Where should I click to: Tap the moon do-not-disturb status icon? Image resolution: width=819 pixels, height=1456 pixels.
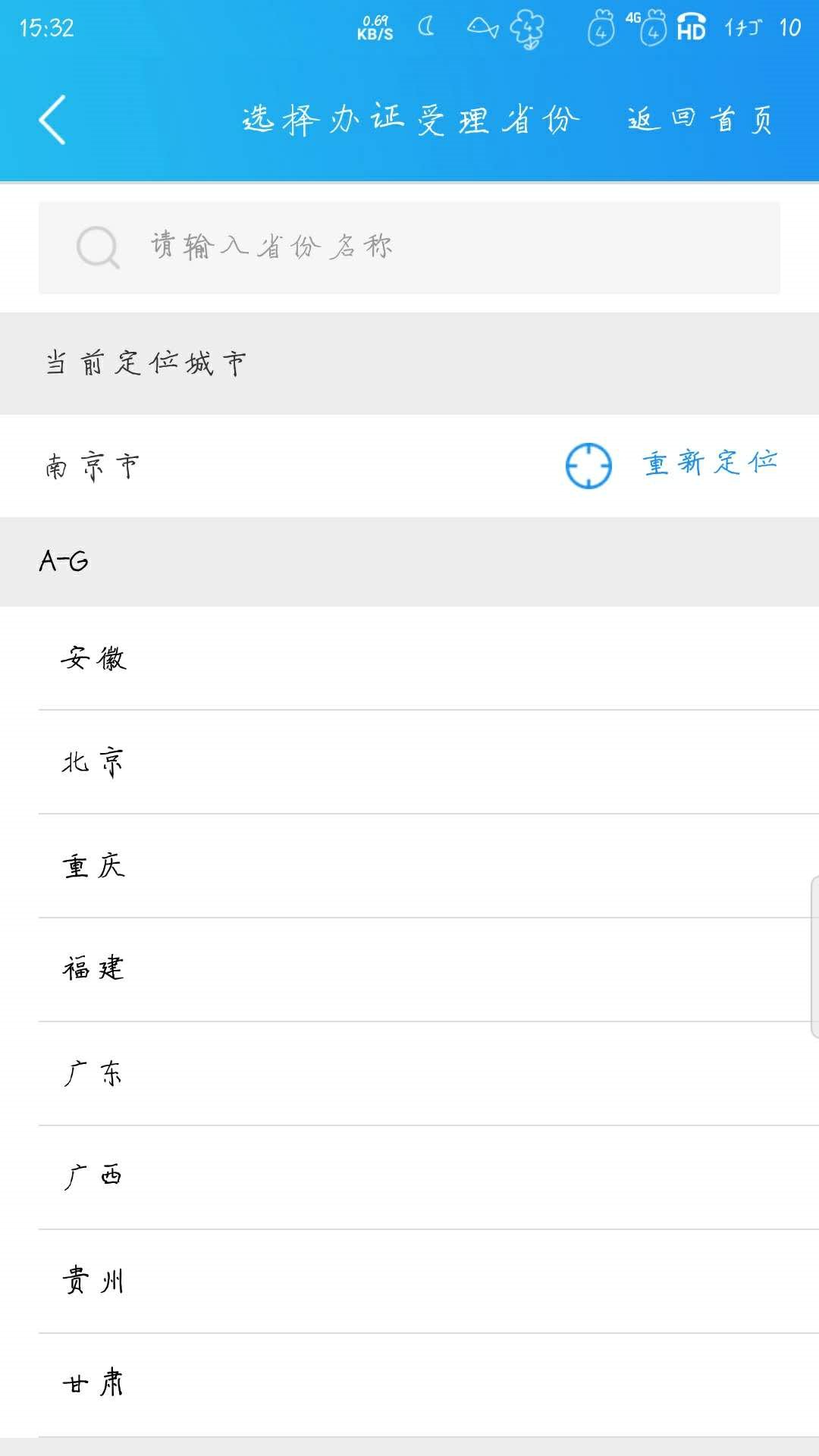pyautogui.click(x=427, y=27)
